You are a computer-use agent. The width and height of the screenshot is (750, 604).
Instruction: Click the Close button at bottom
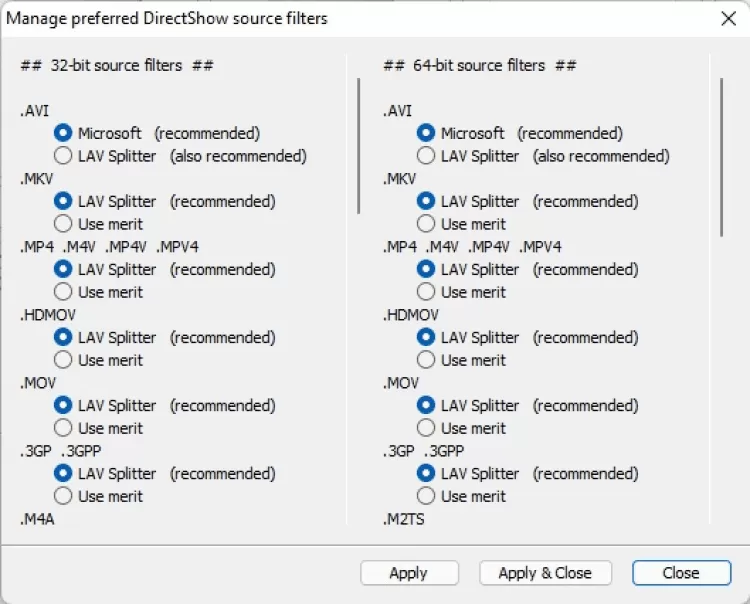(x=681, y=573)
